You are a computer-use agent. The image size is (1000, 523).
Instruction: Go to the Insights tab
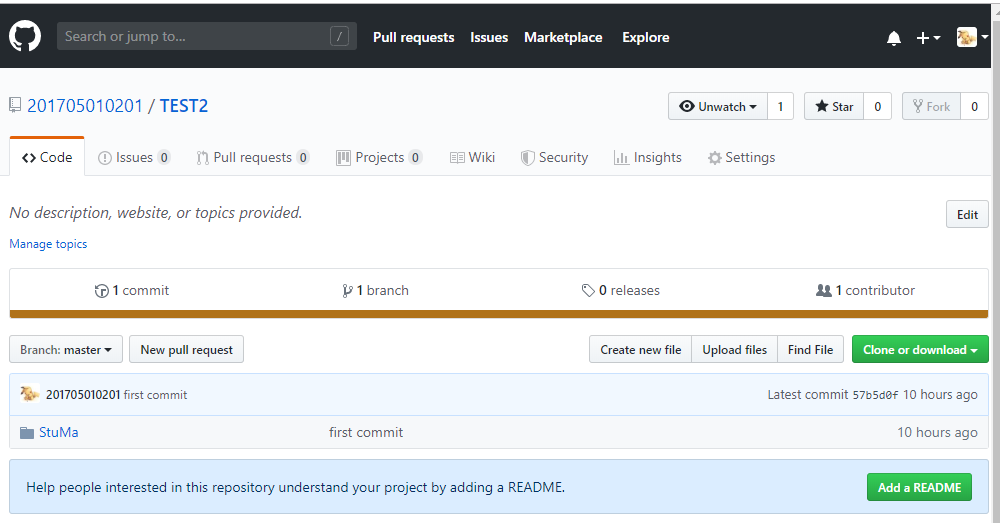point(647,158)
